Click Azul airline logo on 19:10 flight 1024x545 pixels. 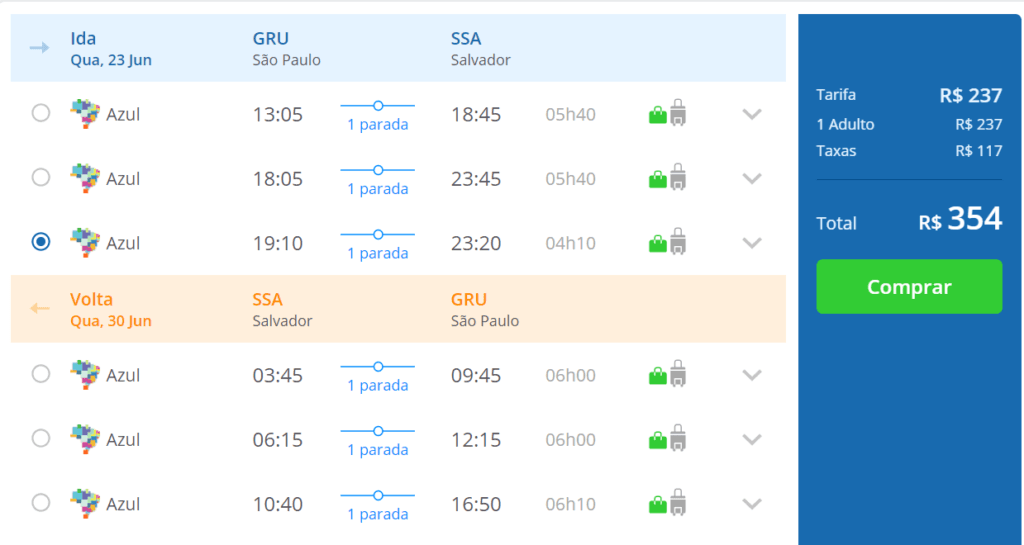coord(85,243)
